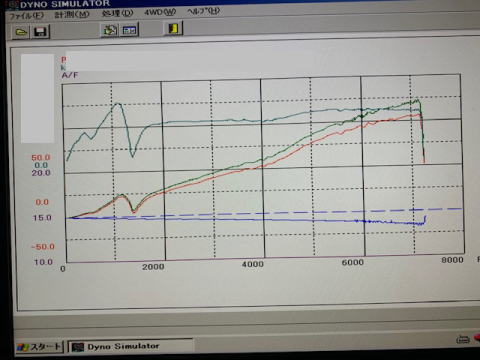Click the A/F legend label
The width and height of the screenshot is (480, 360).
click(x=70, y=75)
